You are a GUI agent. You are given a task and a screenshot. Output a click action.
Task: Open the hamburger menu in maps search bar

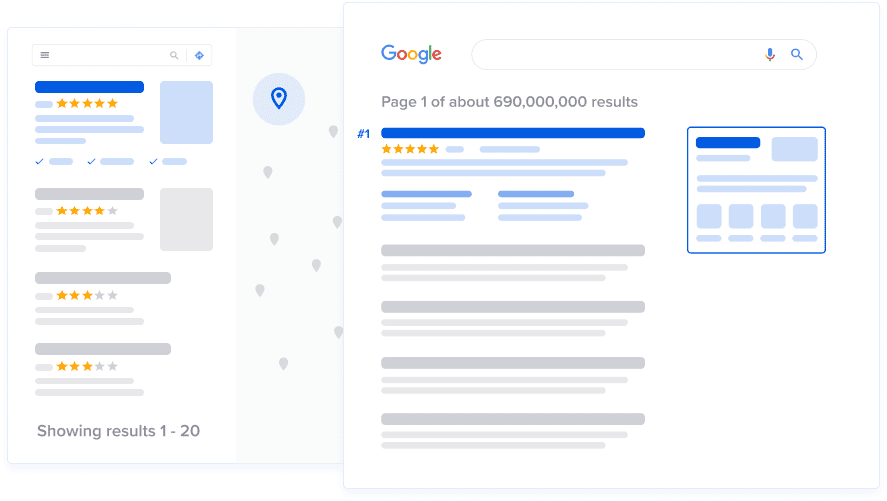coord(45,55)
